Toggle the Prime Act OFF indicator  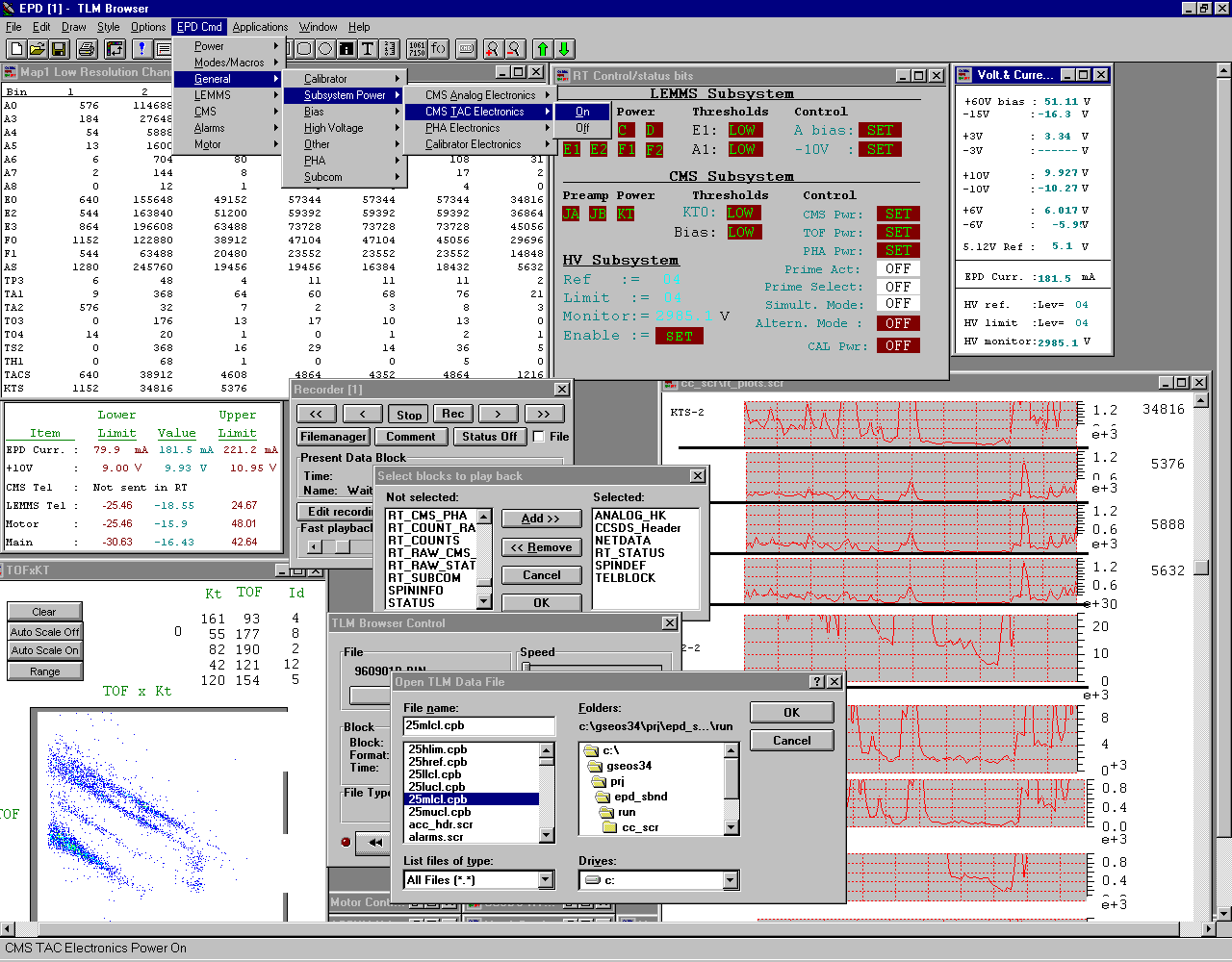click(897, 269)
